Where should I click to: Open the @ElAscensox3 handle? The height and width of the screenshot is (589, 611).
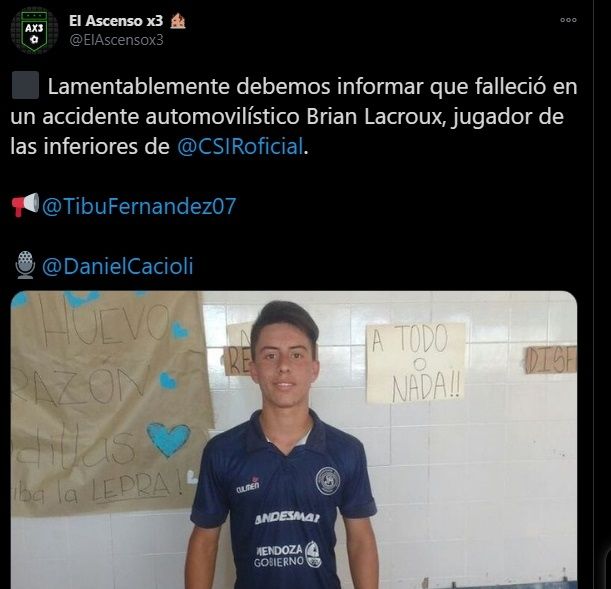tap(116, 40)
